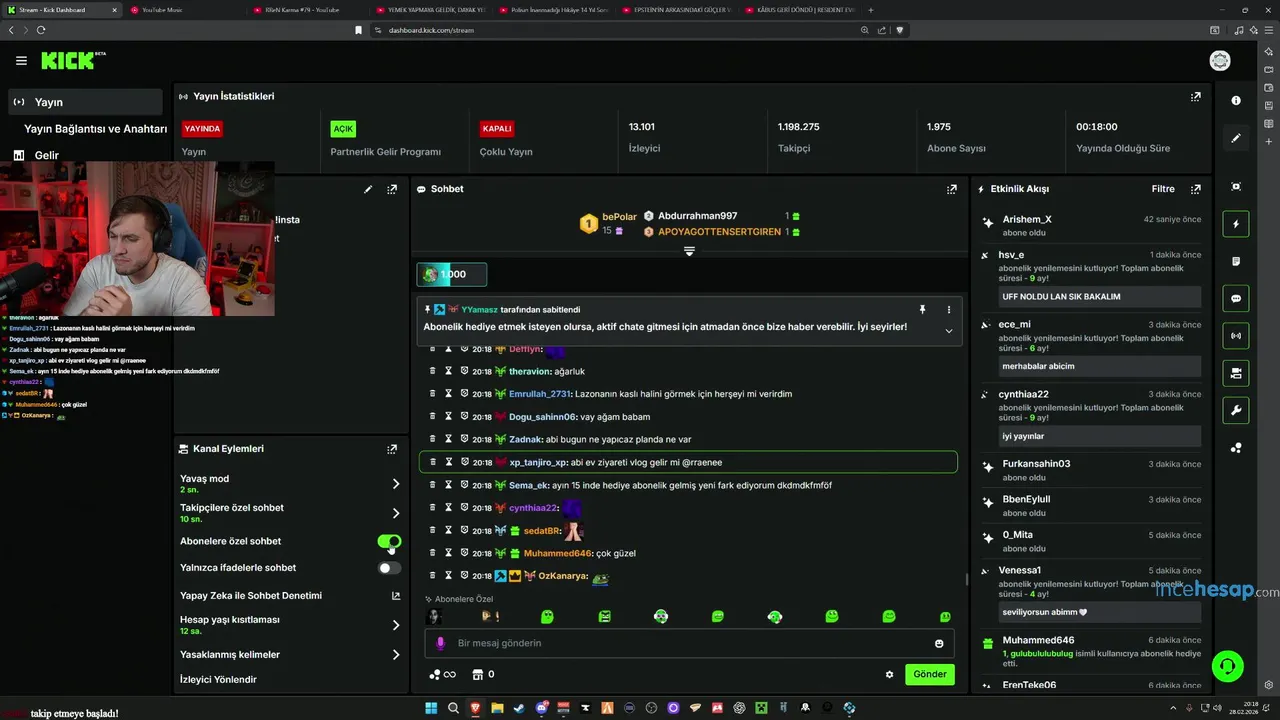Click the İzleyici Yönlendir option

pyautogui.click(x=218, y=680)
